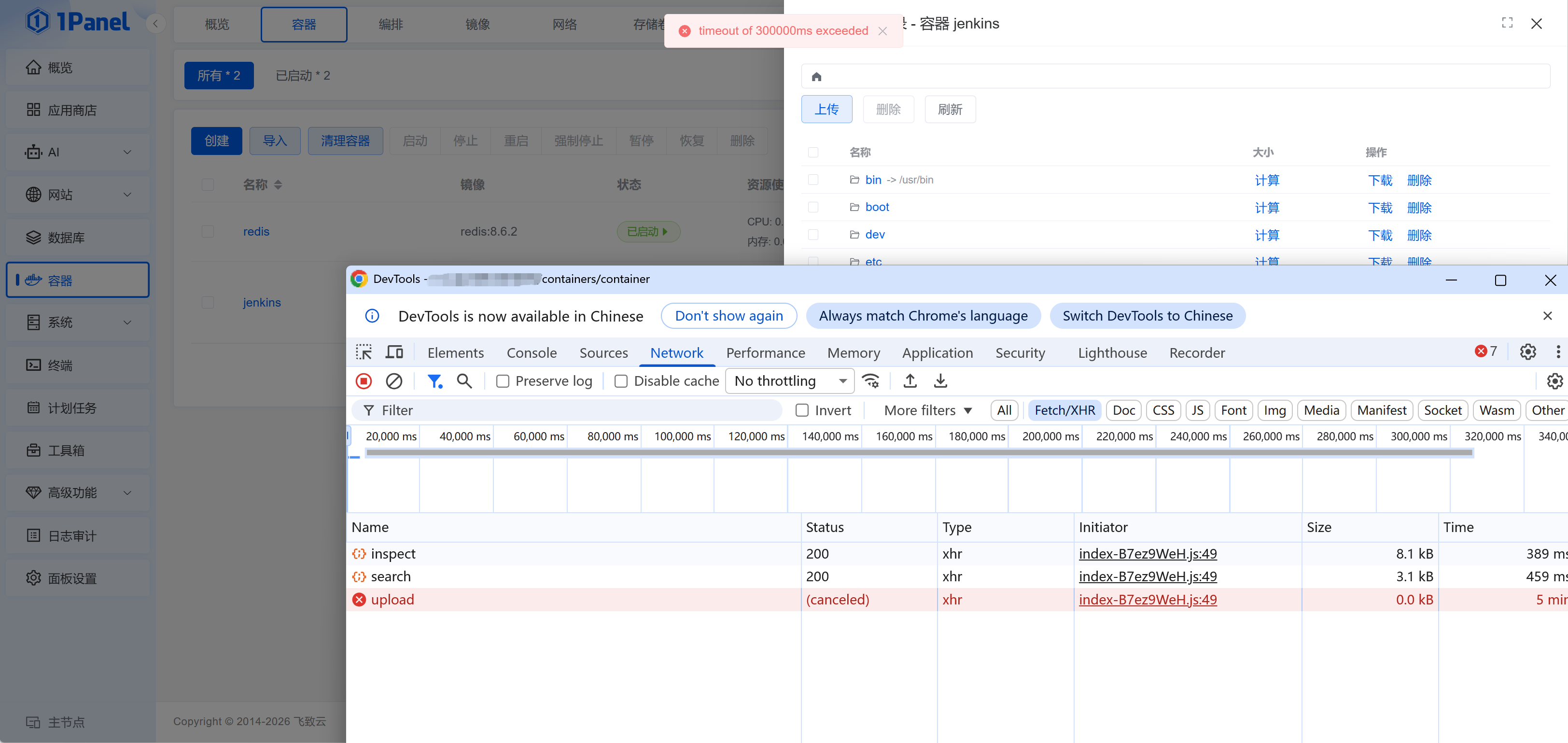Open DevTools network search magnifier
Viewport: 1568px width, 743px height.
tap(464, 381)
